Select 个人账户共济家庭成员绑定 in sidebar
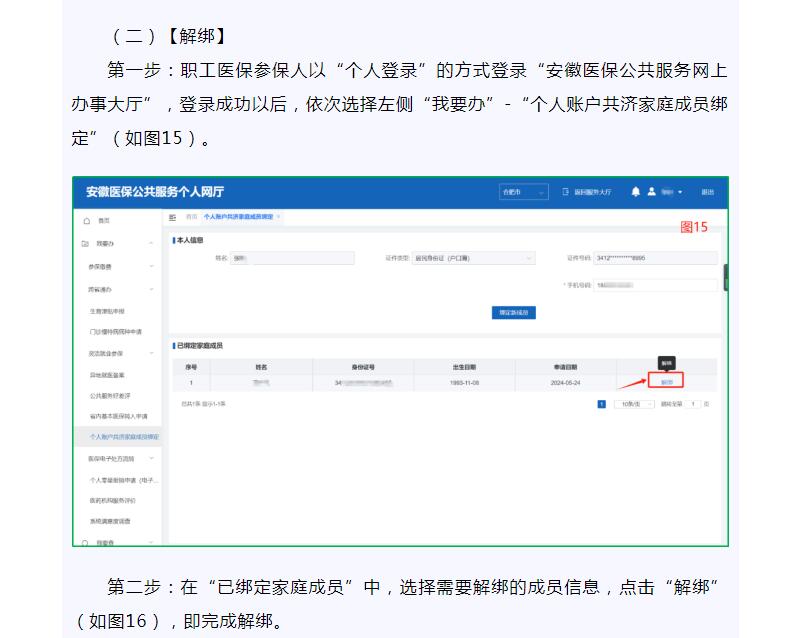This screenshot has width=804, height=638. pos(124,437)
